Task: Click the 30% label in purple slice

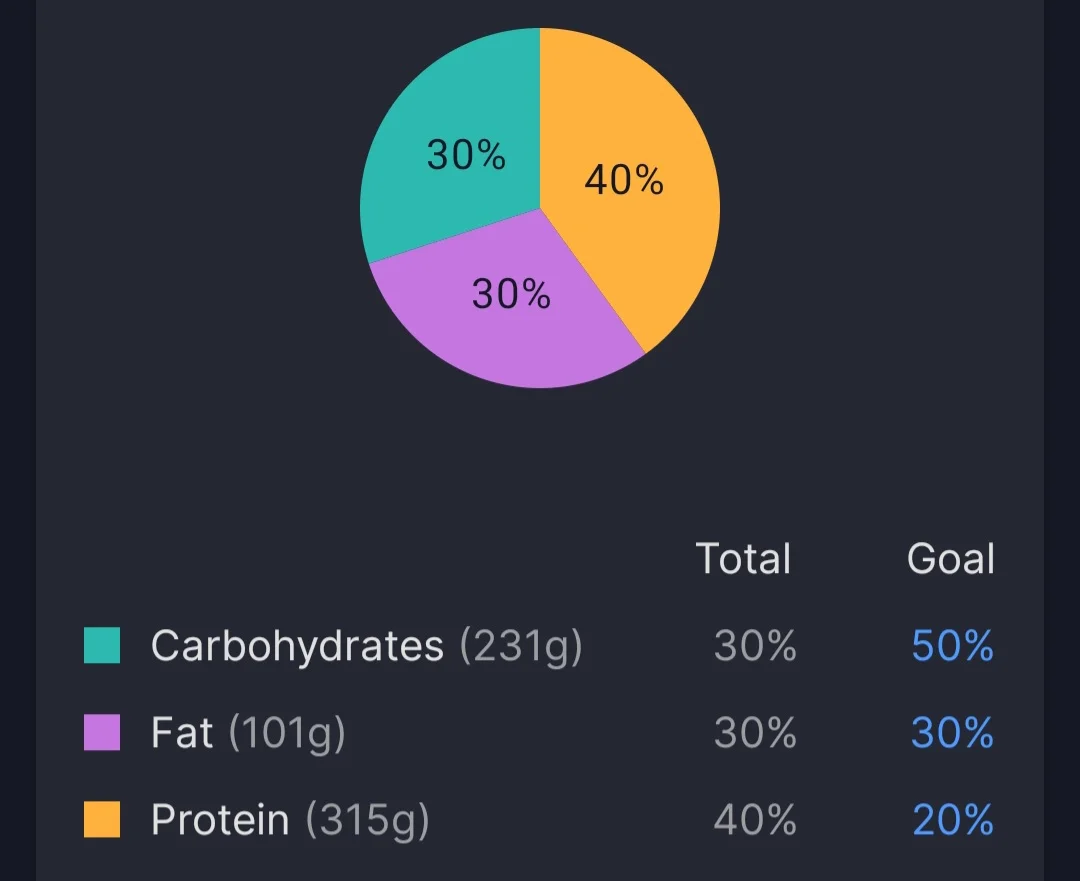Action: (x=511, y=294)
